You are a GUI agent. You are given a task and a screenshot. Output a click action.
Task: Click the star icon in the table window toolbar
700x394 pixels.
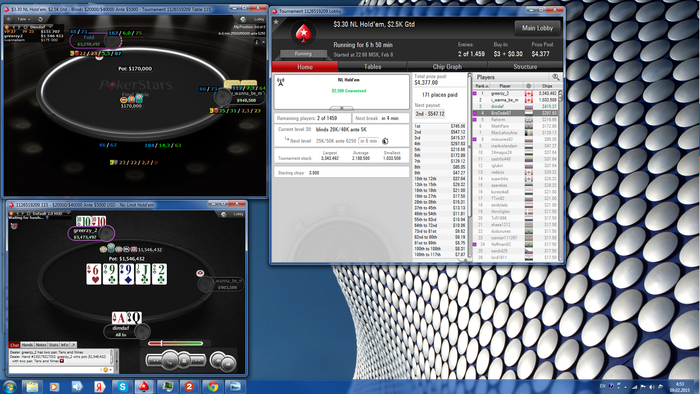8,19
